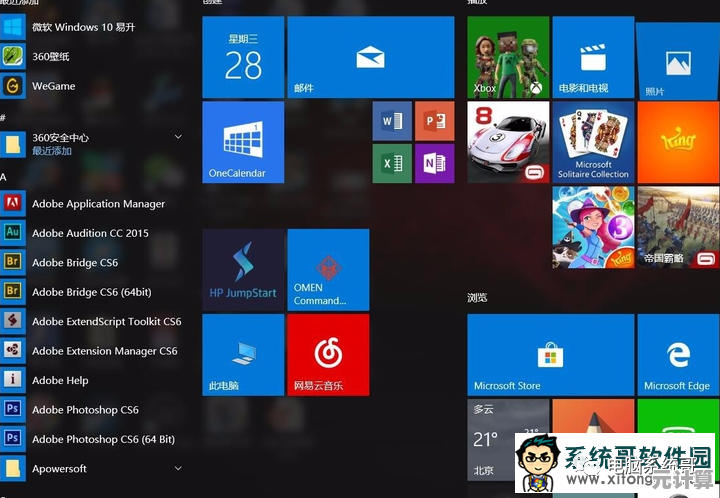The width and height of the screenshot is (720, 498).
Task: Open the 电影和电视 tile
Action: click(x=593, y=57)
